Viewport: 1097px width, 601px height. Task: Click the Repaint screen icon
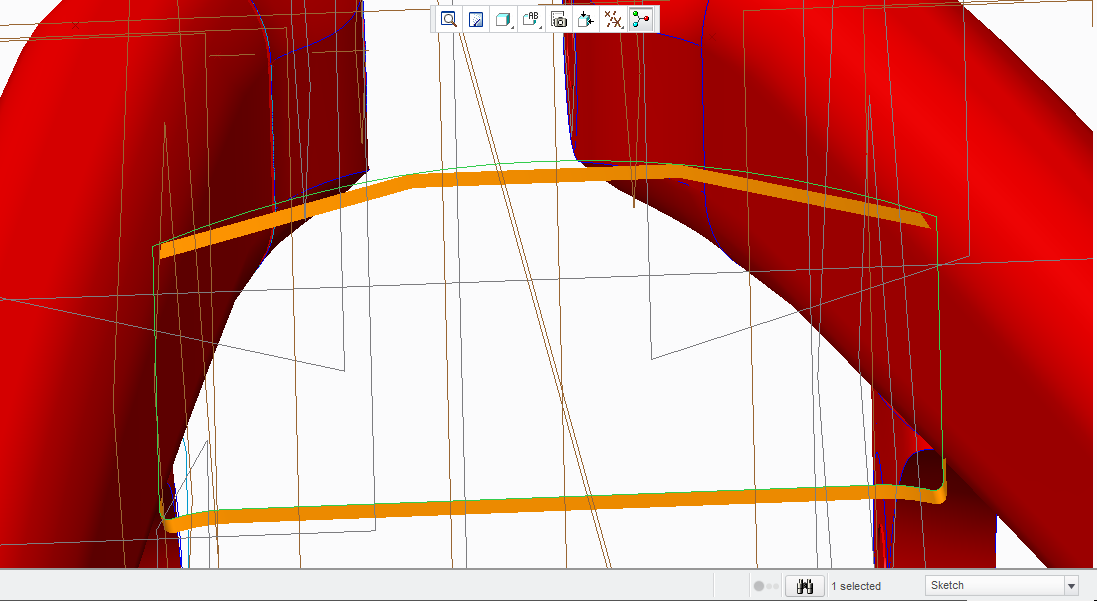(x=476, y=20)
